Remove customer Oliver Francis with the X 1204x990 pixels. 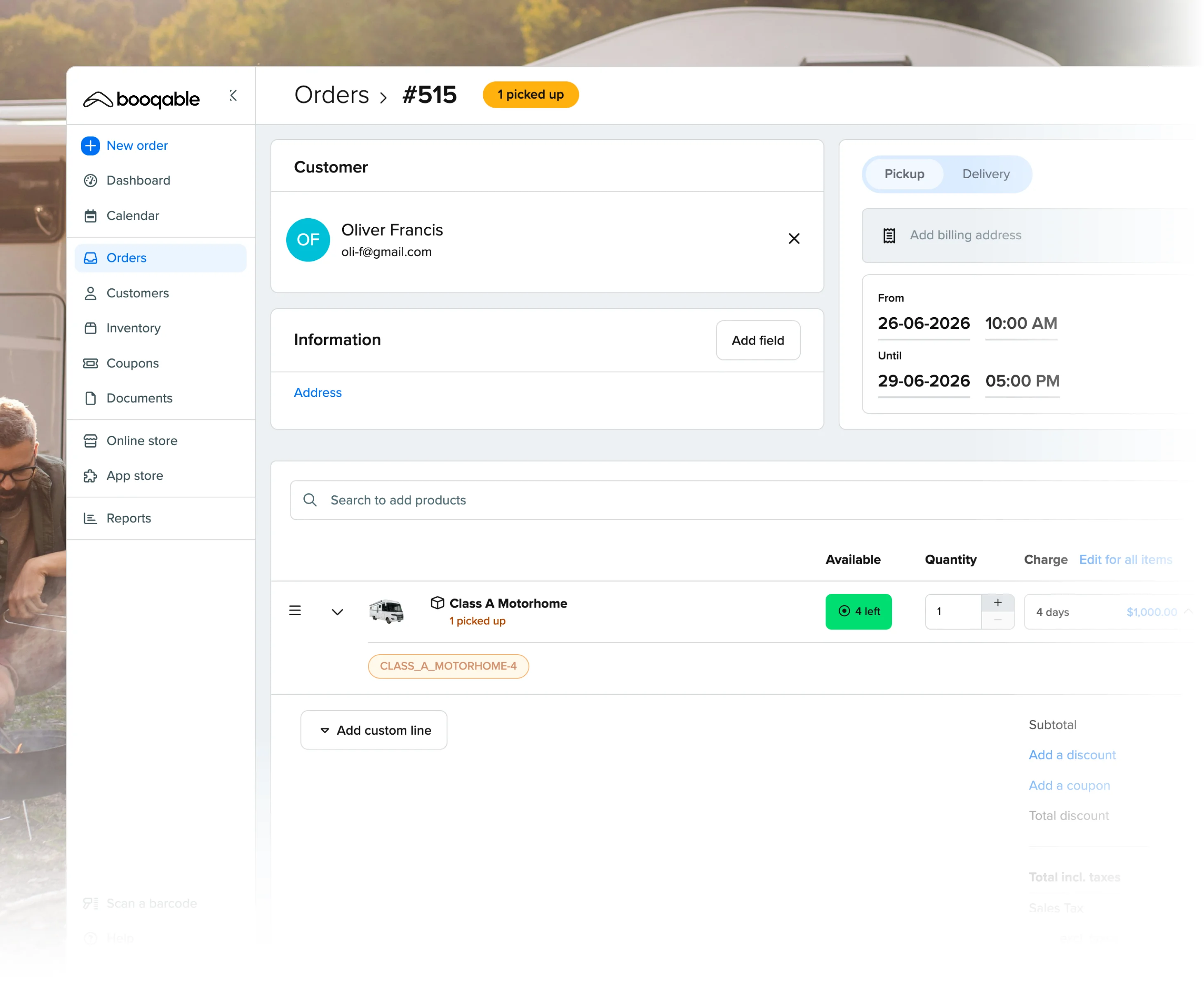tap(794, 239)
